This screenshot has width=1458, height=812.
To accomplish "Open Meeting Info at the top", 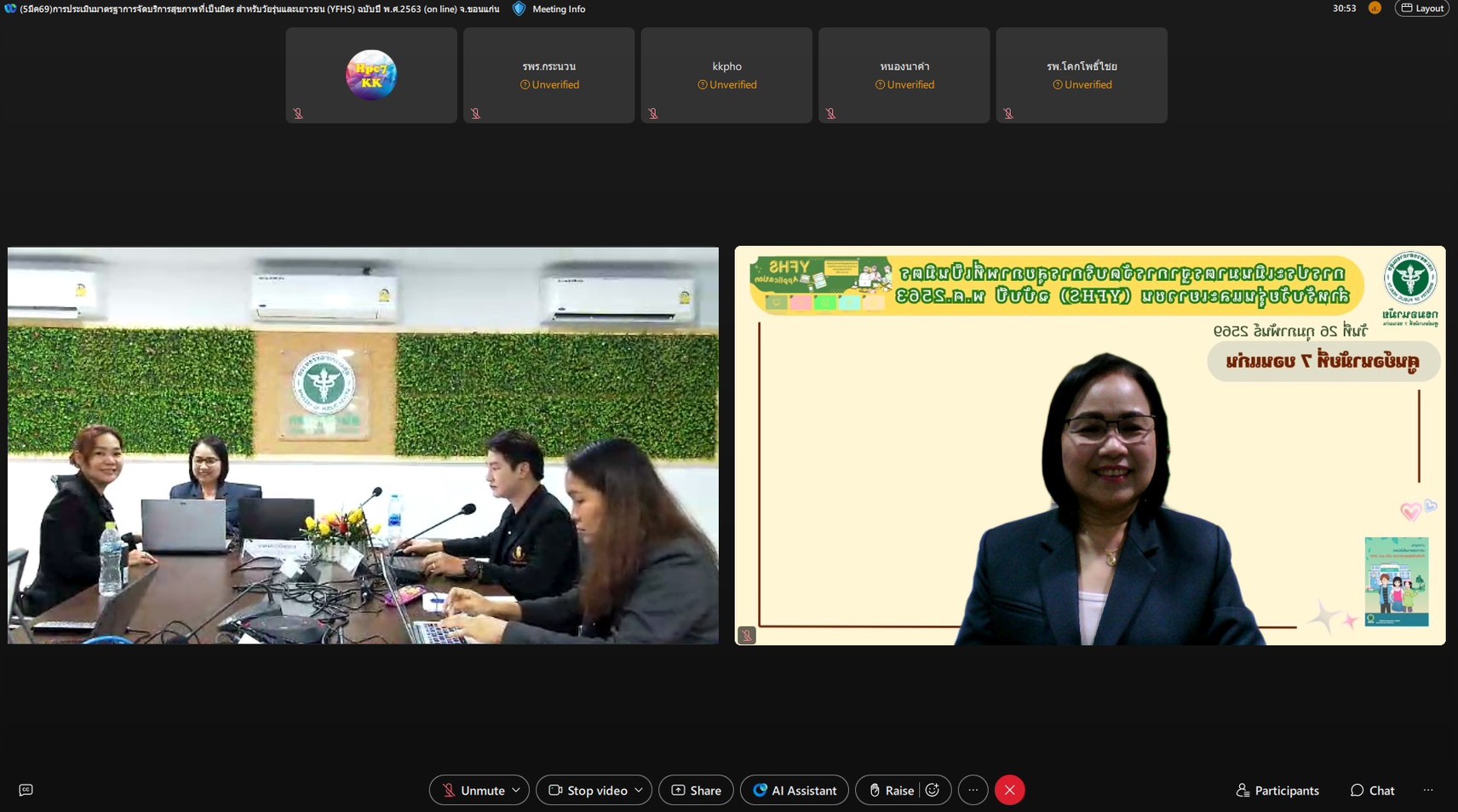I will tap(549, 9).
